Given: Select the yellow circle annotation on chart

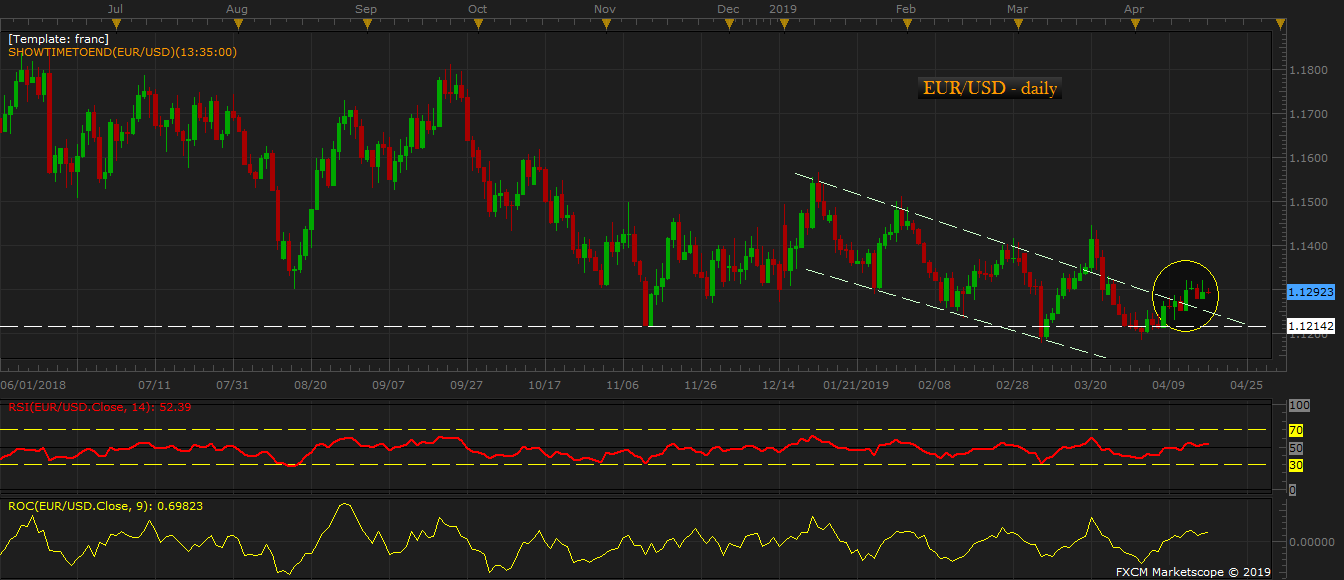Looking at the screenshot, I should pyautogui.click(x=1186, y=296).
